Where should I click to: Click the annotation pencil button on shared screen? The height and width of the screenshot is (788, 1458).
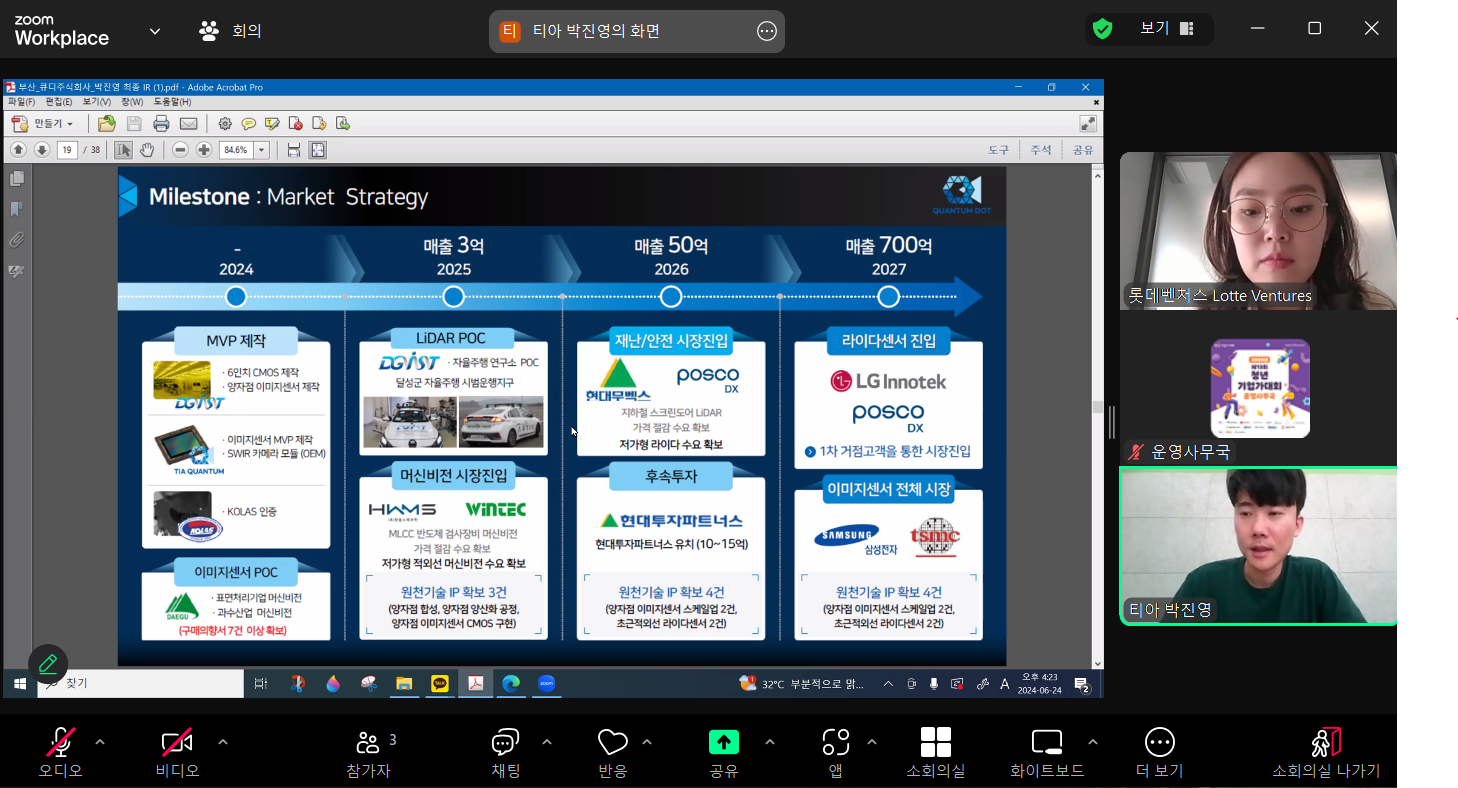pos(47,664)
